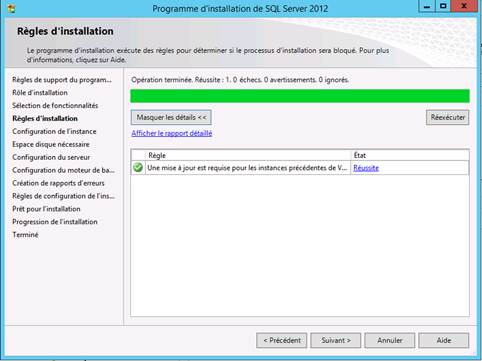Viewport: 482px width, 361px height.
Task: Minimize the SQL Server installer window
Action: tap(427, 6)
